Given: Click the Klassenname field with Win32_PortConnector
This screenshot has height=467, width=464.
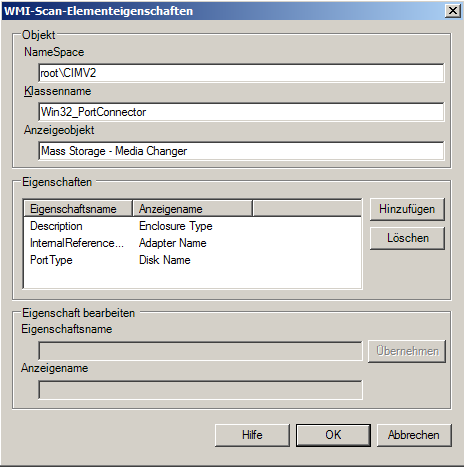Looking at the screenshot, I should (241, 112).
